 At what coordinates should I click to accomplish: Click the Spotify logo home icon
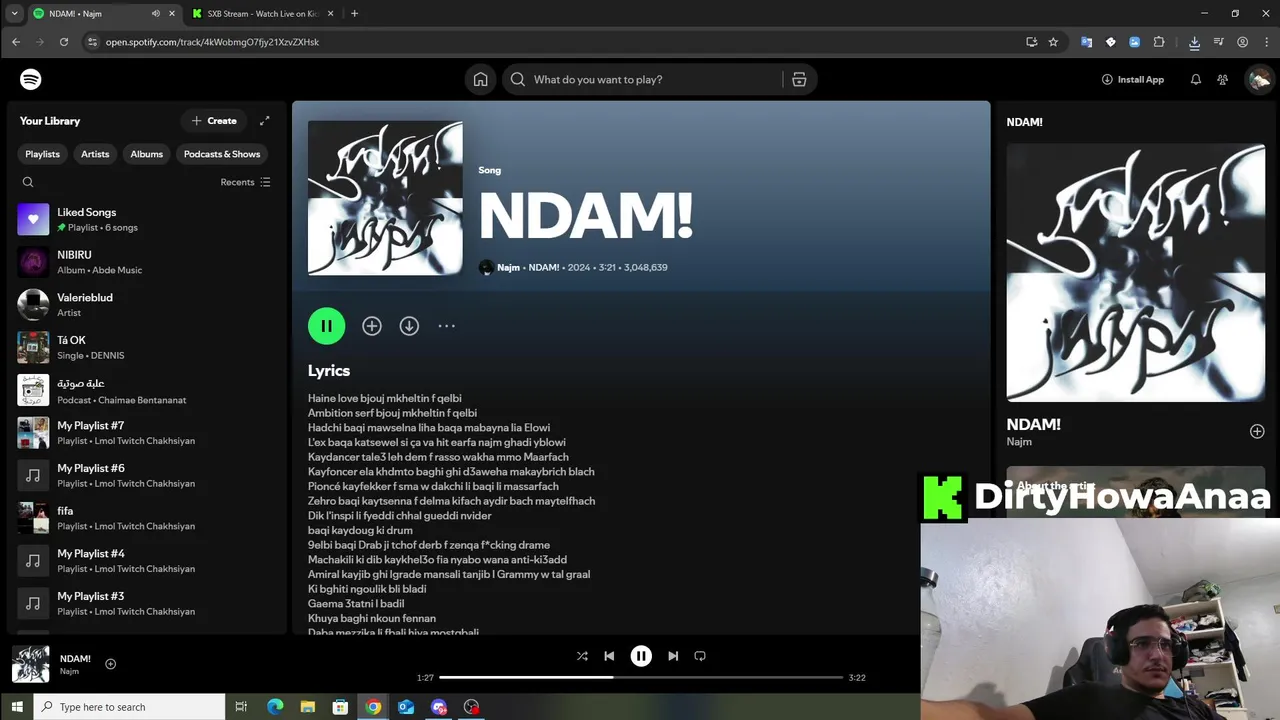point(31,79)
